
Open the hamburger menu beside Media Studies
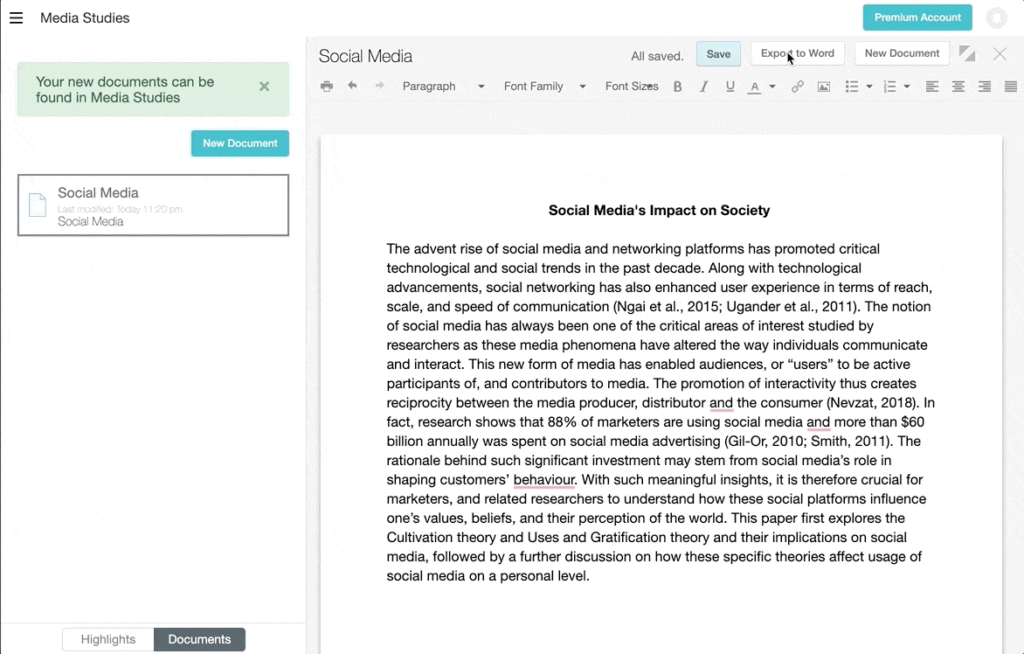point(16,18)
